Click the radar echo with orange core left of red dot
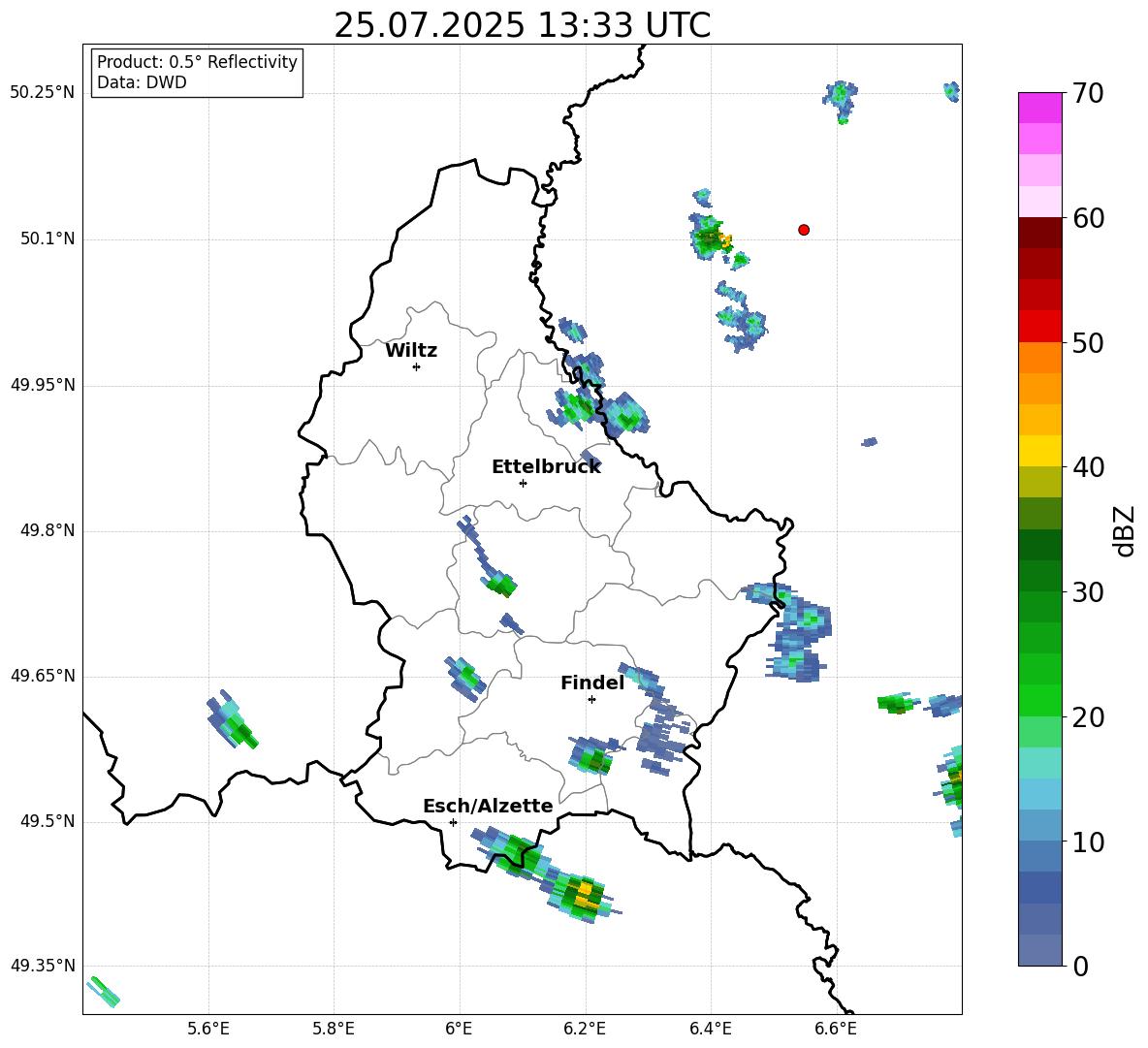This screenshot has height=1048, width=1148. pyautogui.click(x=709, y=238)
